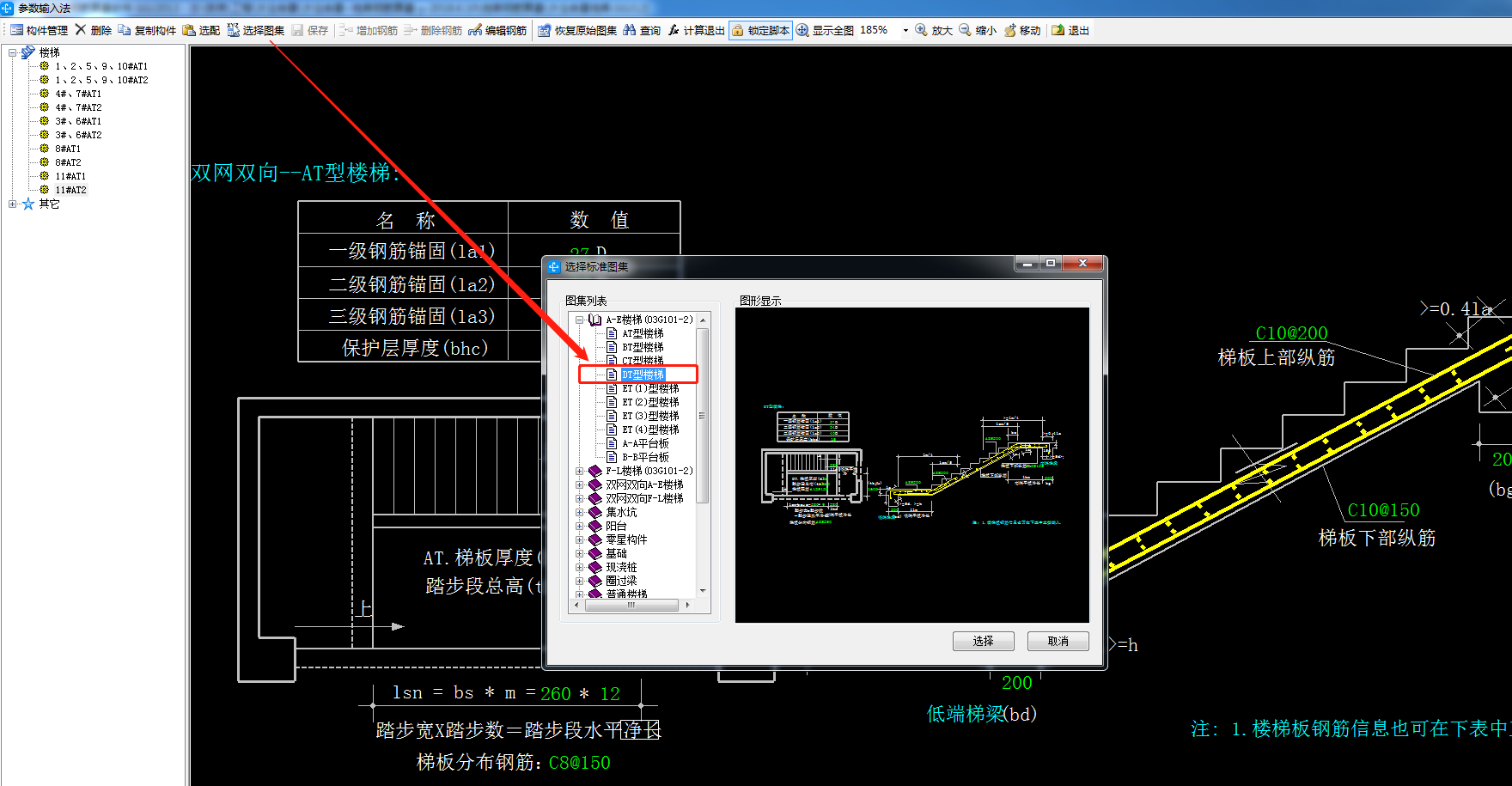Expand the F-L楼梯 (03G101-2) atlas group
Viewport: 1512px width, 786px height.
(x=580, y=471)
